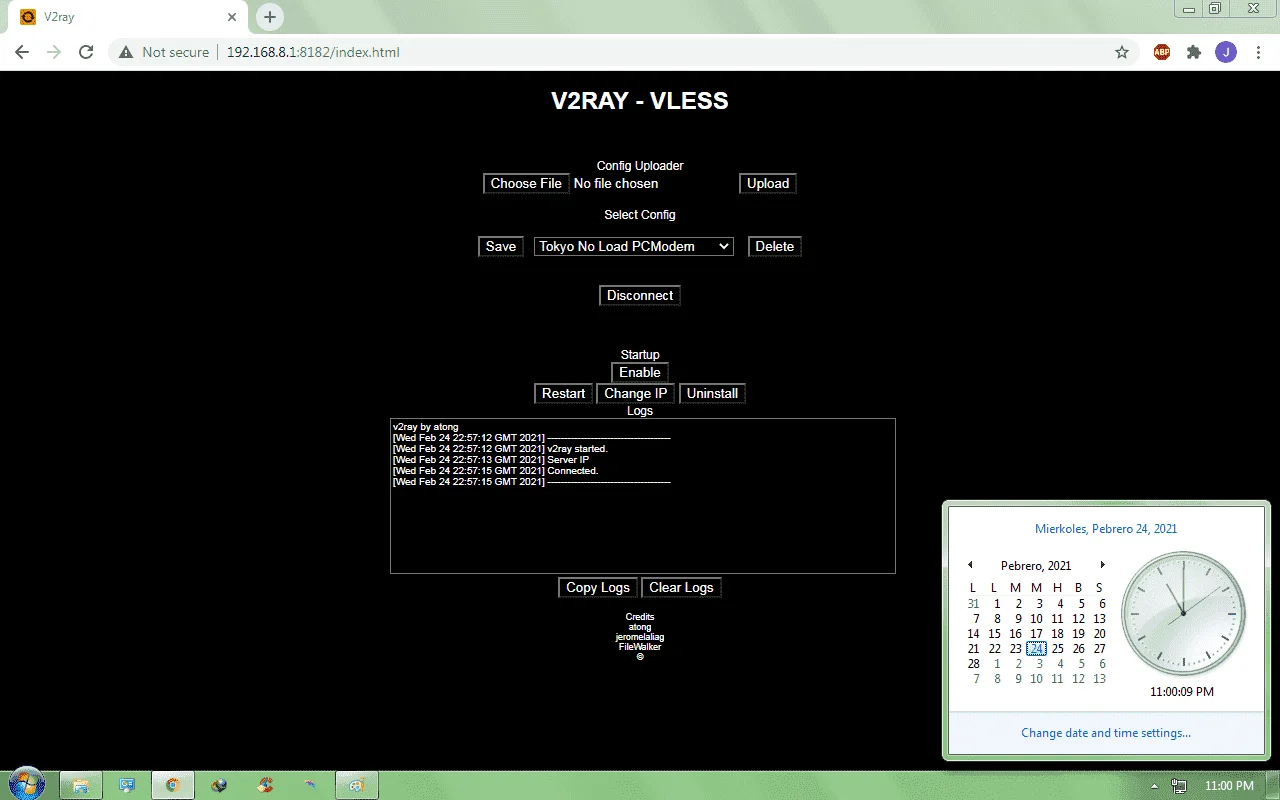Click the address bar URL
Image resolution: width=1280 pixels, height=800 pixels.
(x=313, y=52)
